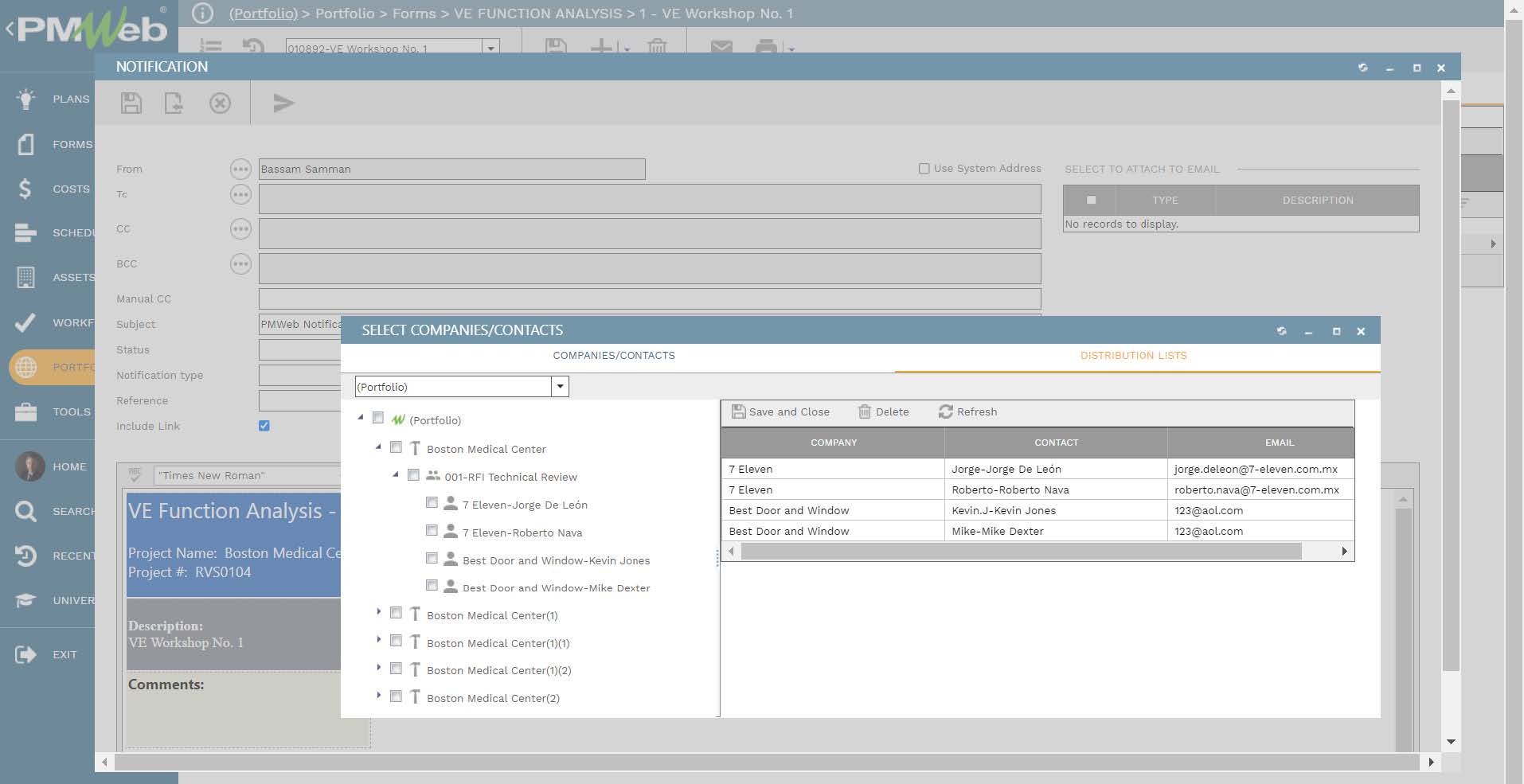The image size is (1524, 784).
Task: Open the Portfolio combo box dropdown
Action: pyautogui.click(x=560, y=386)
